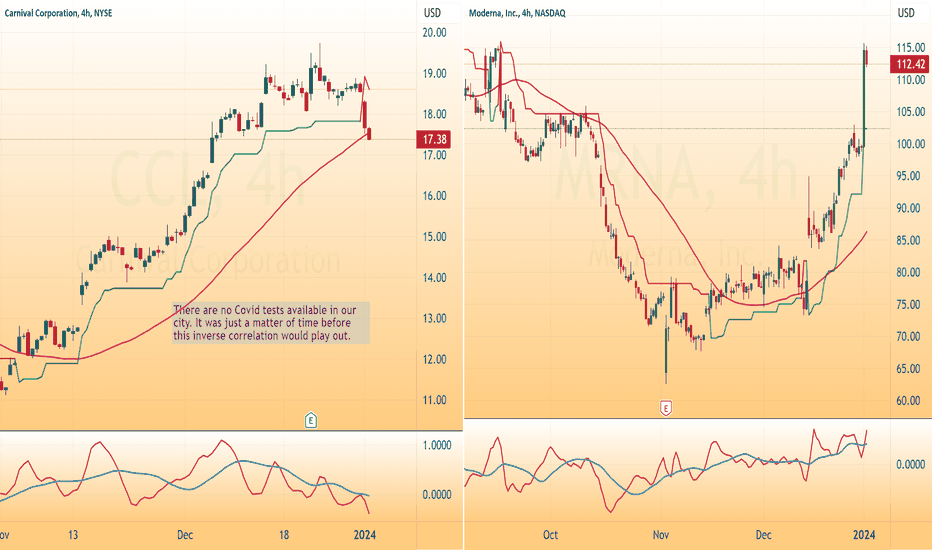Click the Carnival oscillator 0.0000 axis label
This screenshot has width=932, height=550.
click(437, 495)
